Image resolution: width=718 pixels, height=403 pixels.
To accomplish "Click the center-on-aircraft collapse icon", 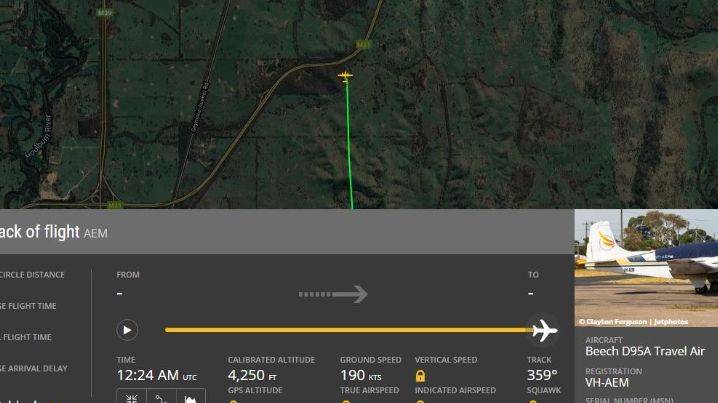I will point(131,398).
